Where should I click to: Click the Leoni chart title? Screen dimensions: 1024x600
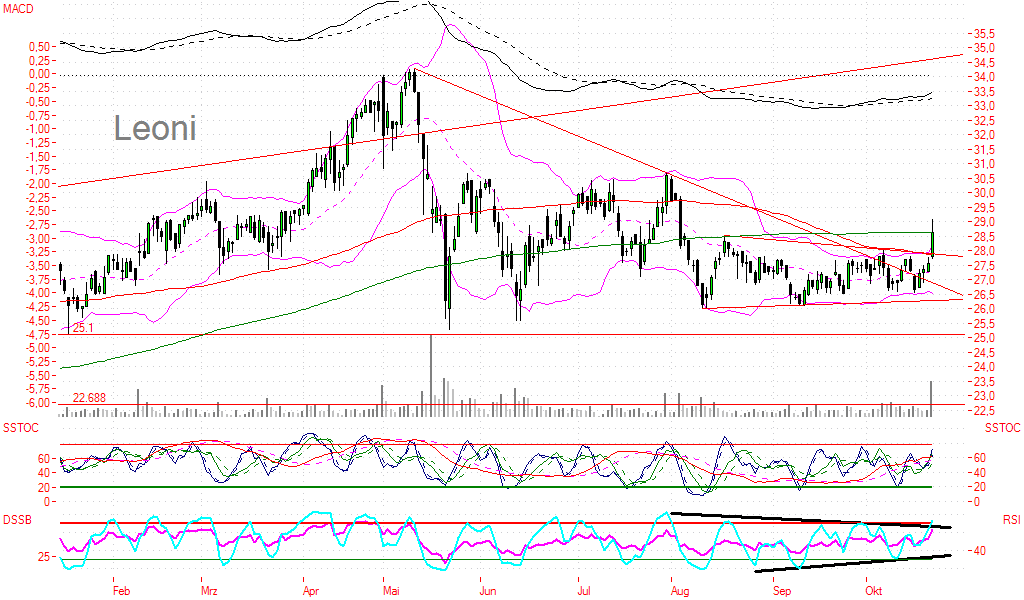[x=154, y=128]
